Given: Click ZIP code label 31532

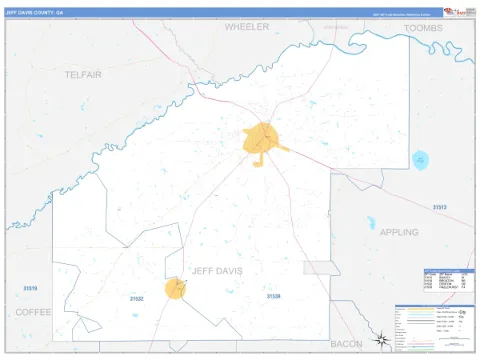Looking at the screenshot, I should (x=137, y=299).
